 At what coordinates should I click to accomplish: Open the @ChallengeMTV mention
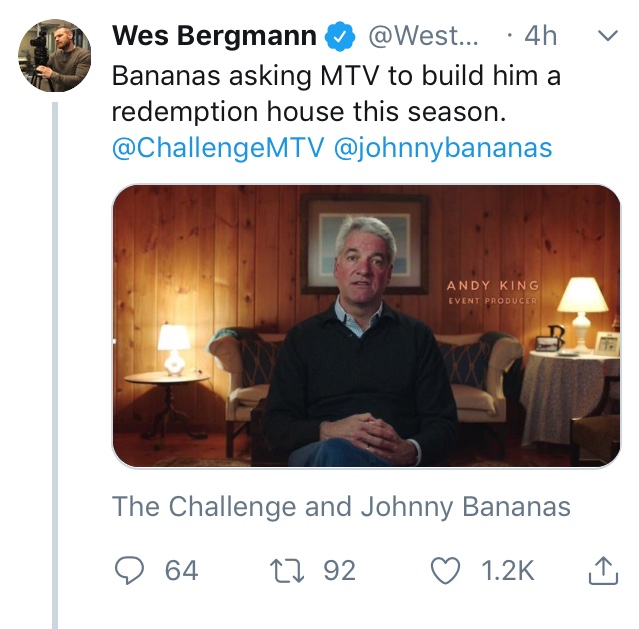click(218, 148)
